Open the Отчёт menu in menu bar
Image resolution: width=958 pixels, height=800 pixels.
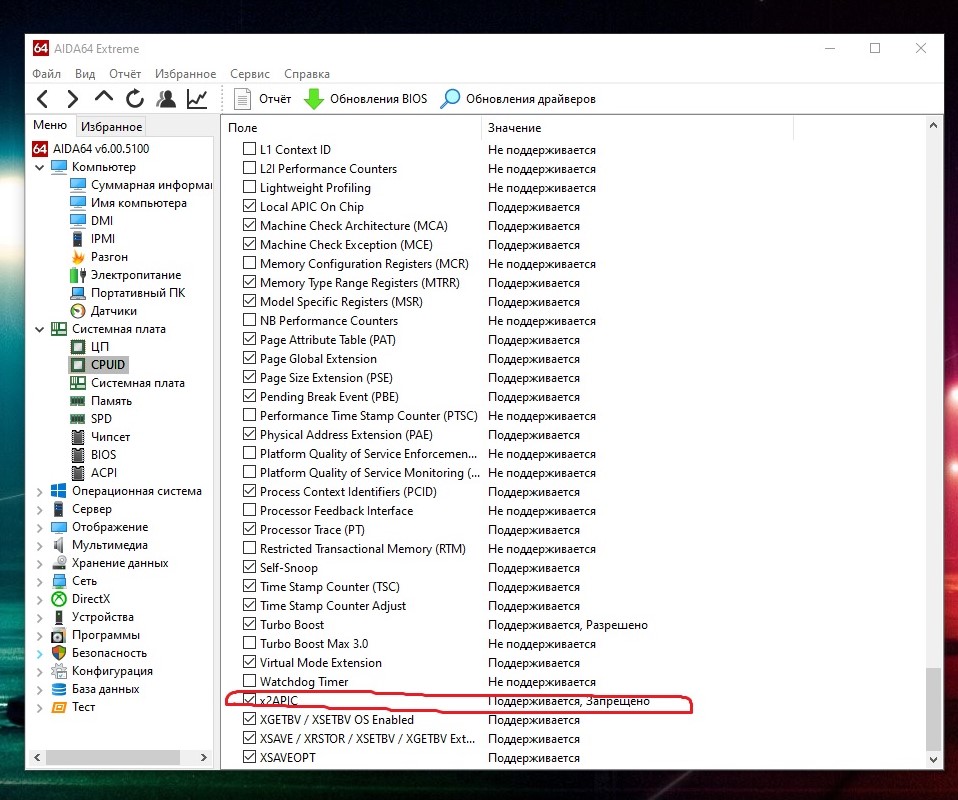(x=125, y=73)
